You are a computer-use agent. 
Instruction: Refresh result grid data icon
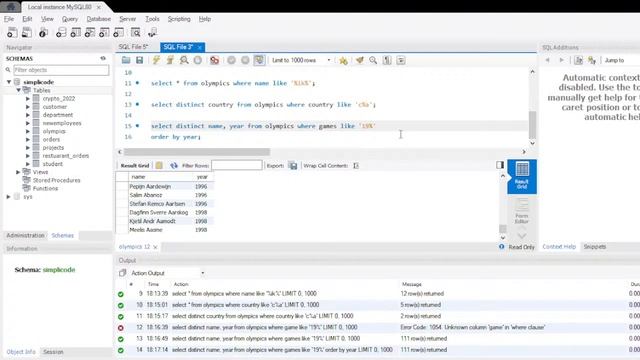pyautogui.click(x=174, y=165)
